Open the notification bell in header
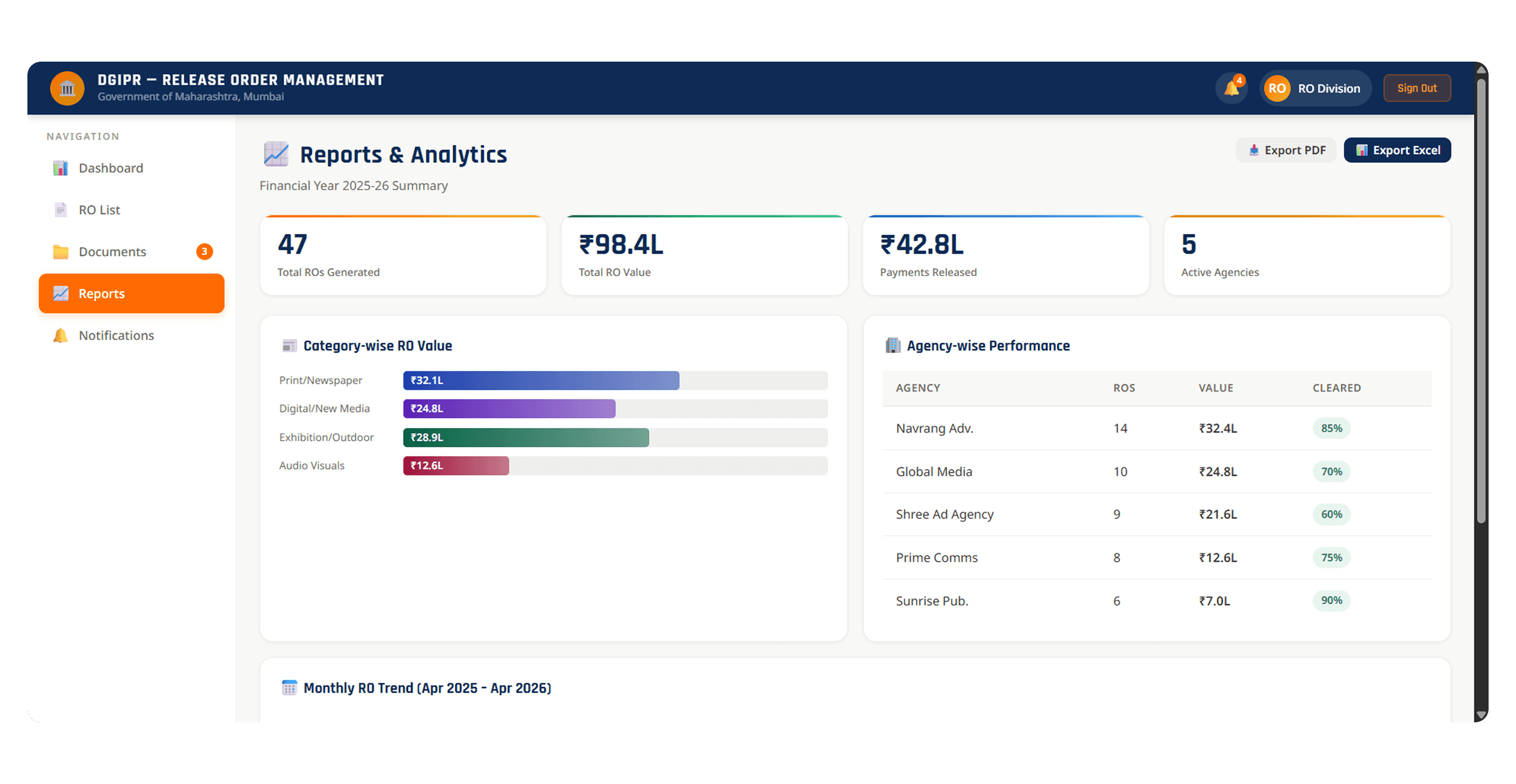 click(x=1231, y=88)
